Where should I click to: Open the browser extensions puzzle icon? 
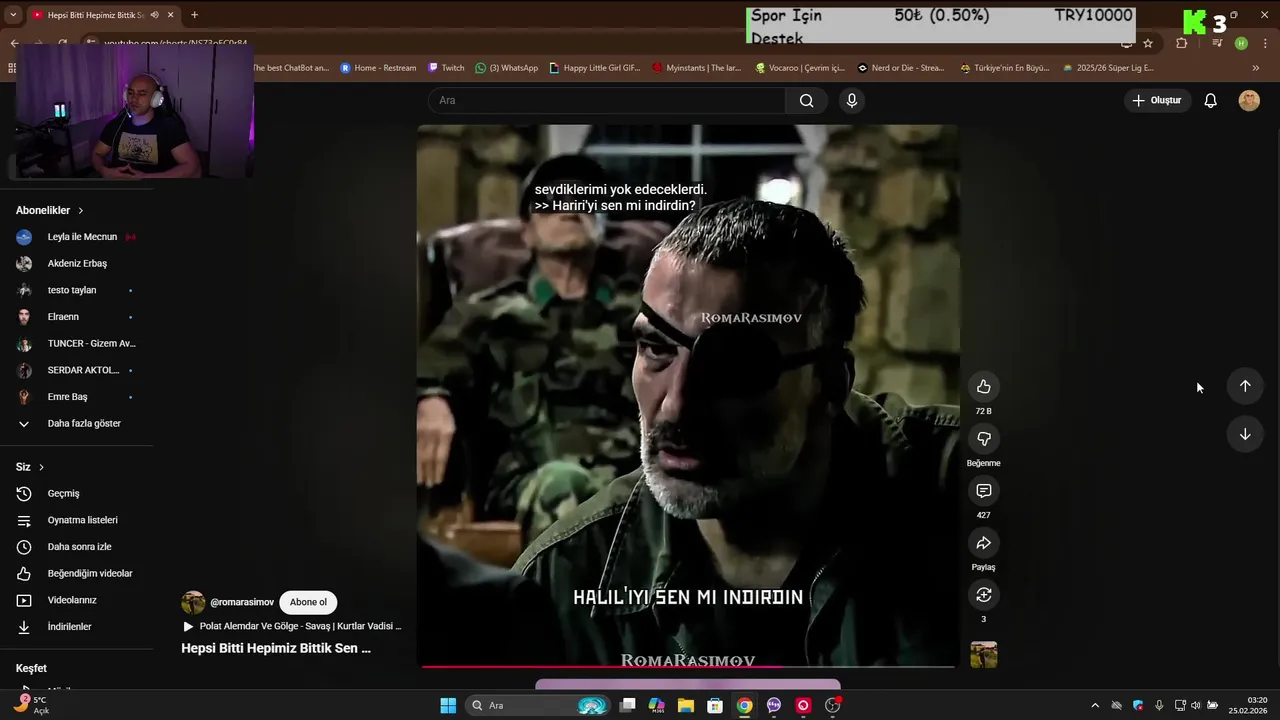coord(1182,43)
